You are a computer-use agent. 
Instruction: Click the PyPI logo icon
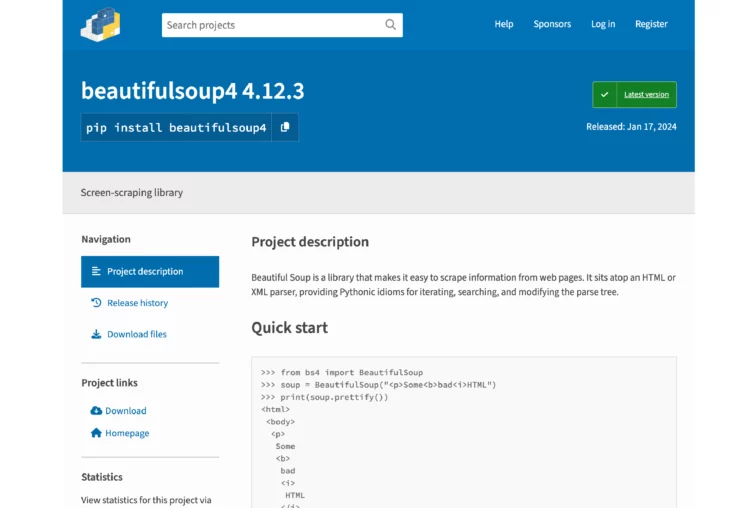(x=100, y=24)
